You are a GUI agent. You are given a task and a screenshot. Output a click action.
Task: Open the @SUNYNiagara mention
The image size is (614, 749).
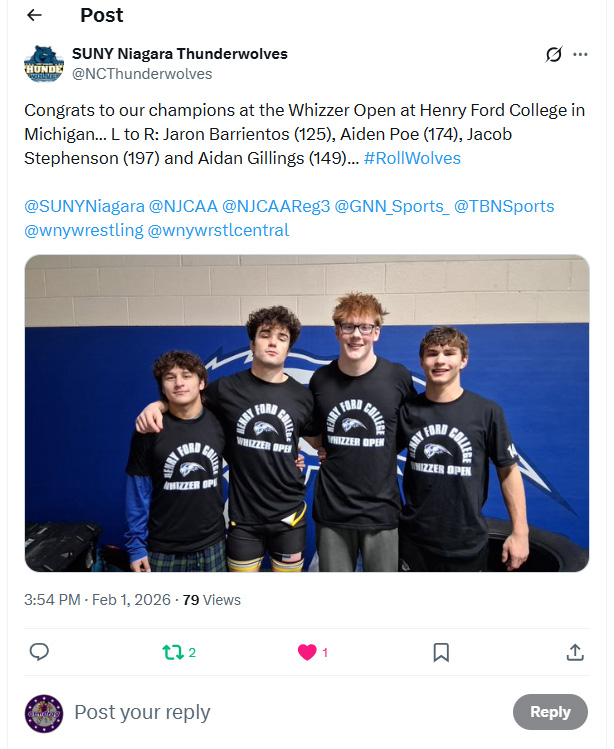tap(85, 206)
